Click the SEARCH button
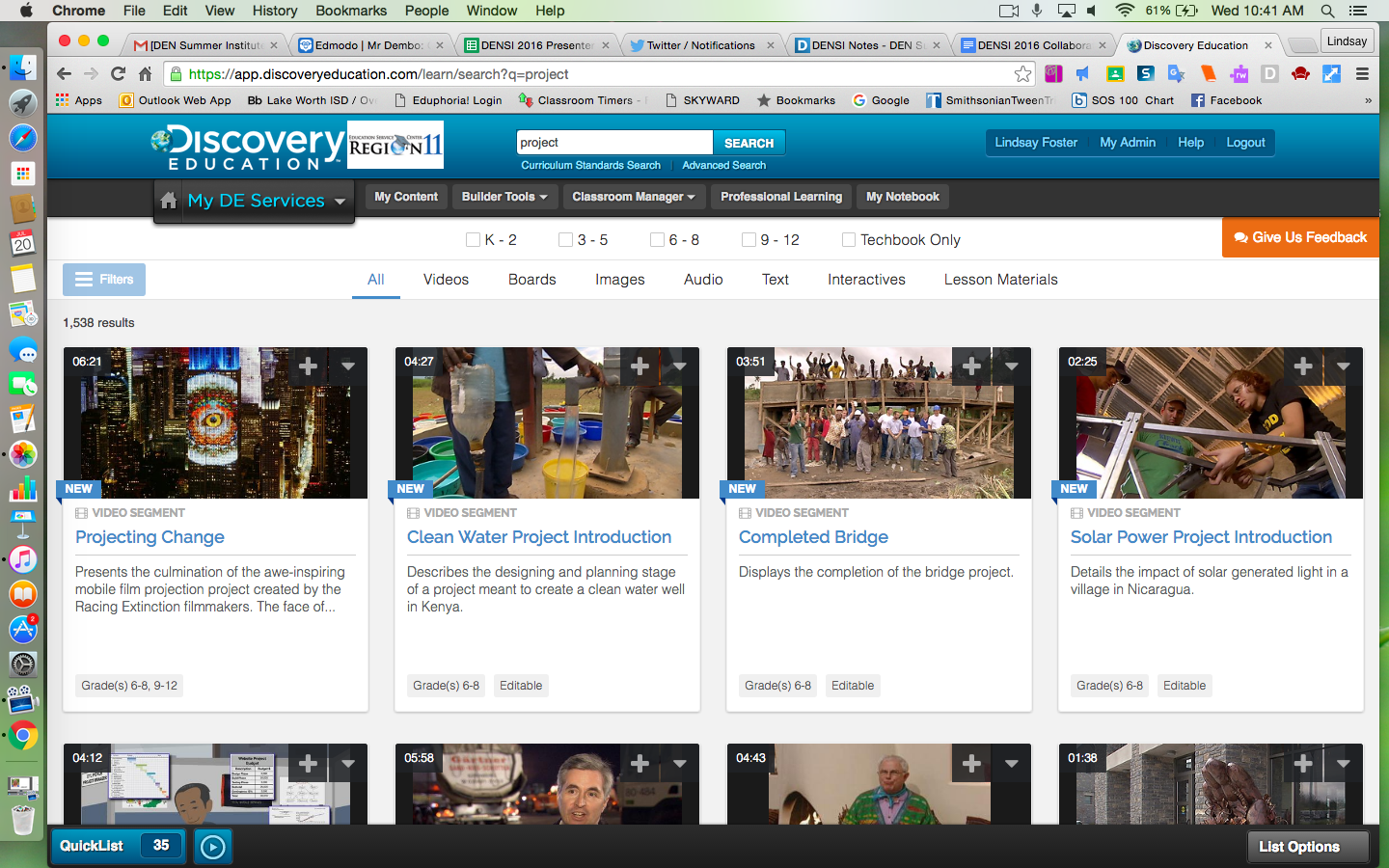 click(749, 143)
